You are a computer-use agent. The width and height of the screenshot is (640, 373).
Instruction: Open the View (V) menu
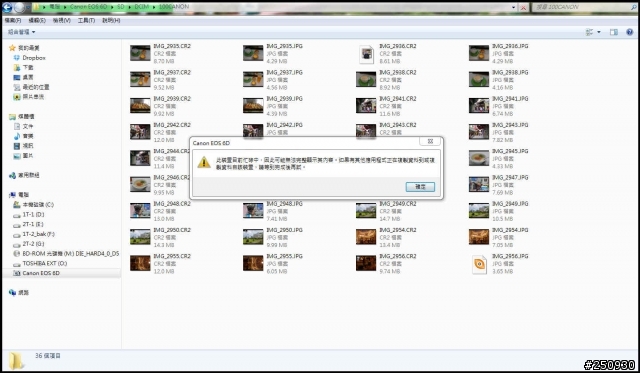pos(62,20)
